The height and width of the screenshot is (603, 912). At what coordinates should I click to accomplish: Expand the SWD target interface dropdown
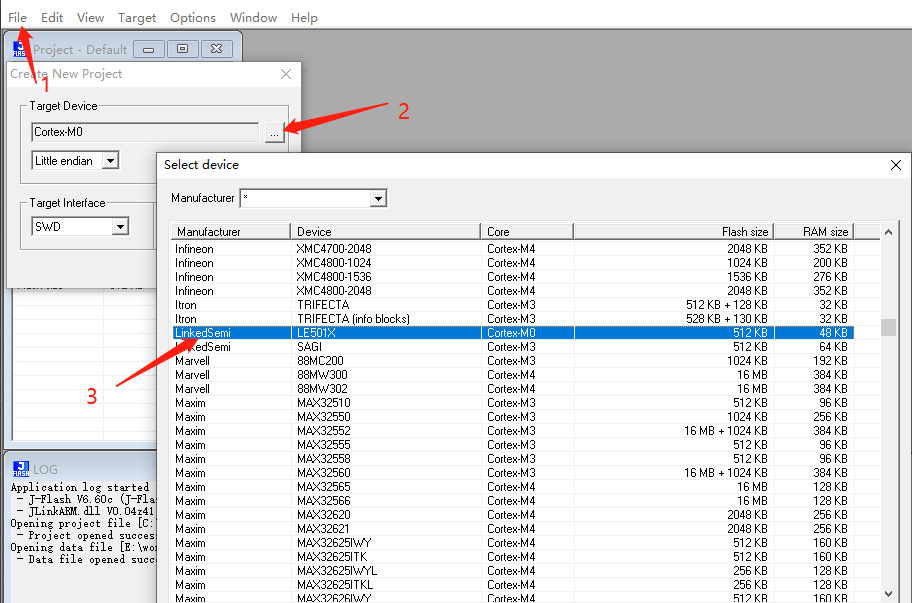[x=120, y=226]
